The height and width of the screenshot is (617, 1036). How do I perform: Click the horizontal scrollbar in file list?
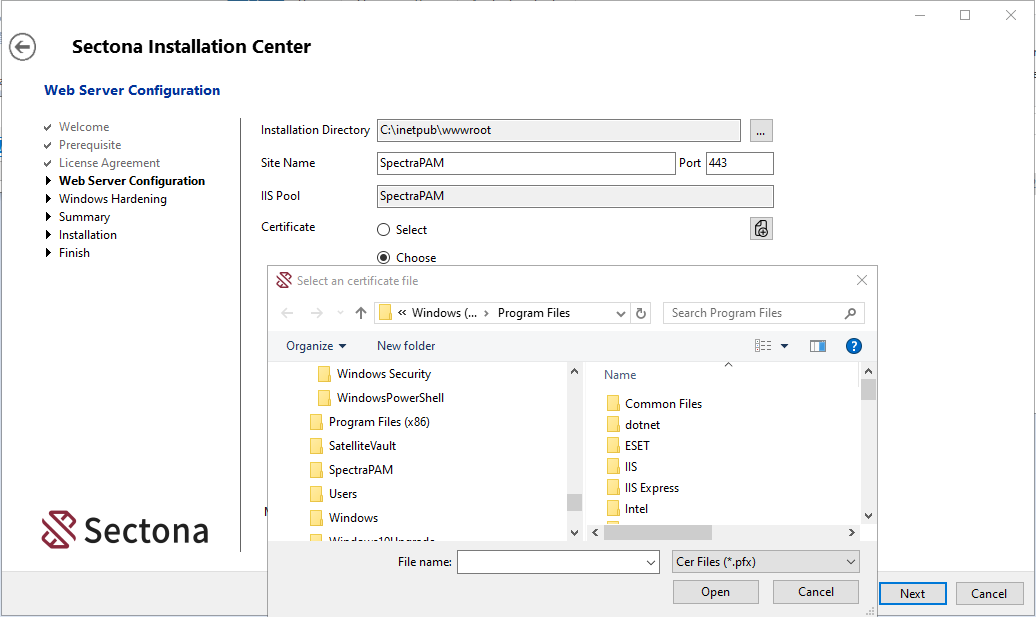(658, 533)
